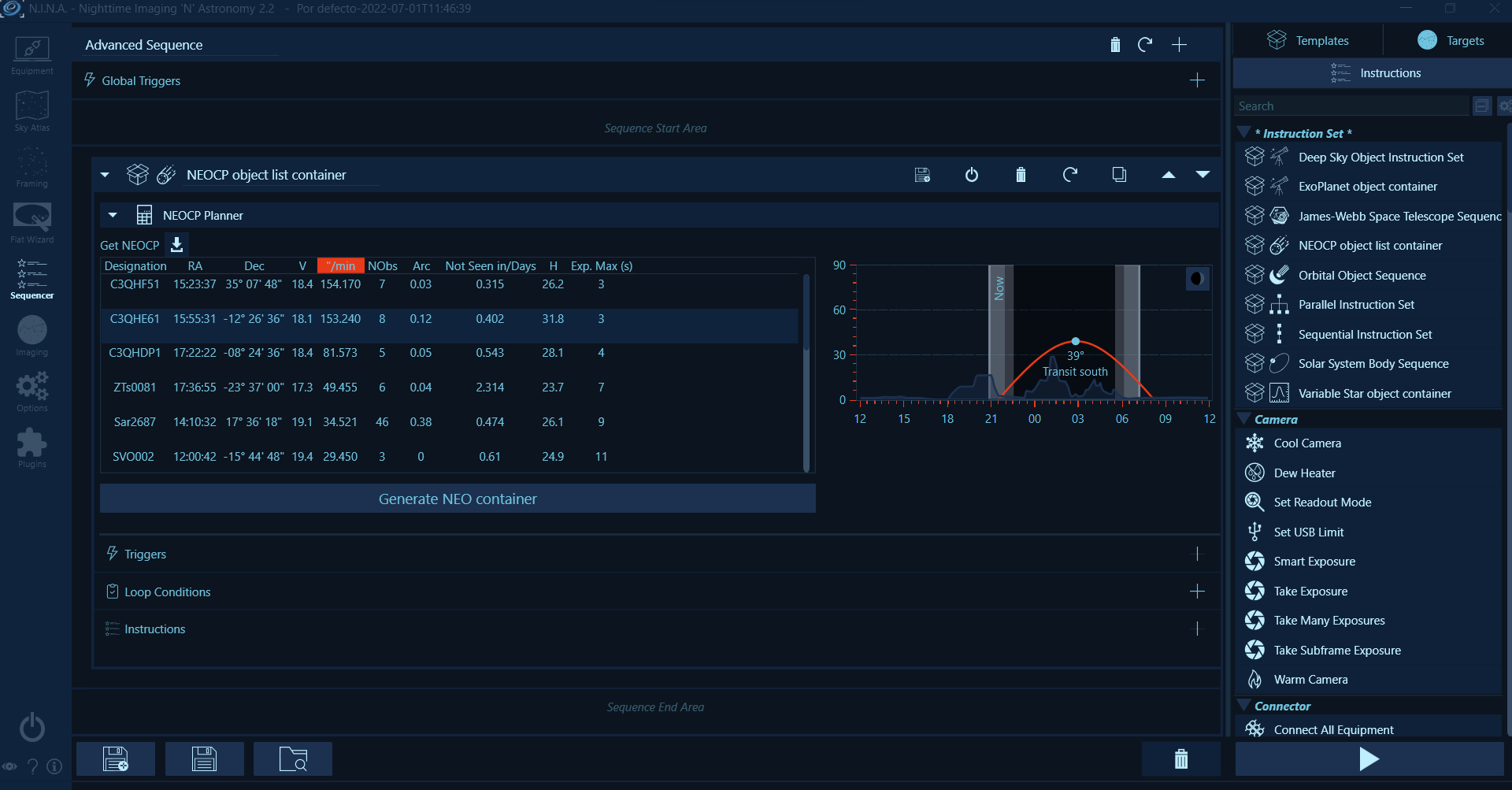Open the Framing assistant in sidebar
This screenshot has width=1512, height=790.
pos(31,167)
